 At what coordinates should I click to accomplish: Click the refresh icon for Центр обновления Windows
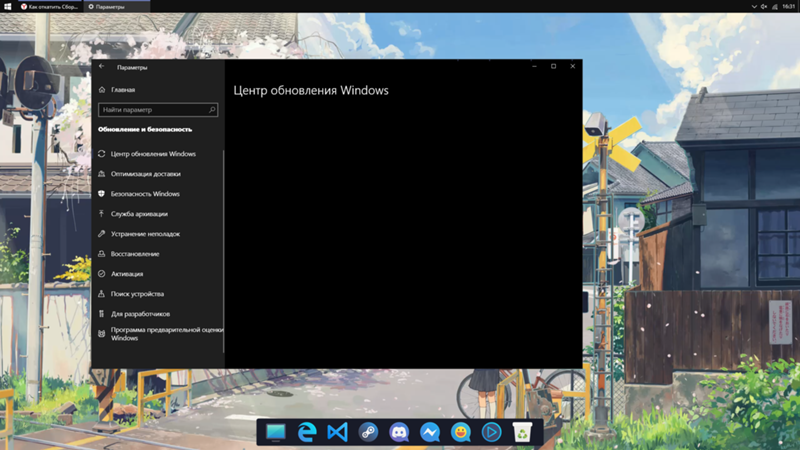[x=102, y=154]
